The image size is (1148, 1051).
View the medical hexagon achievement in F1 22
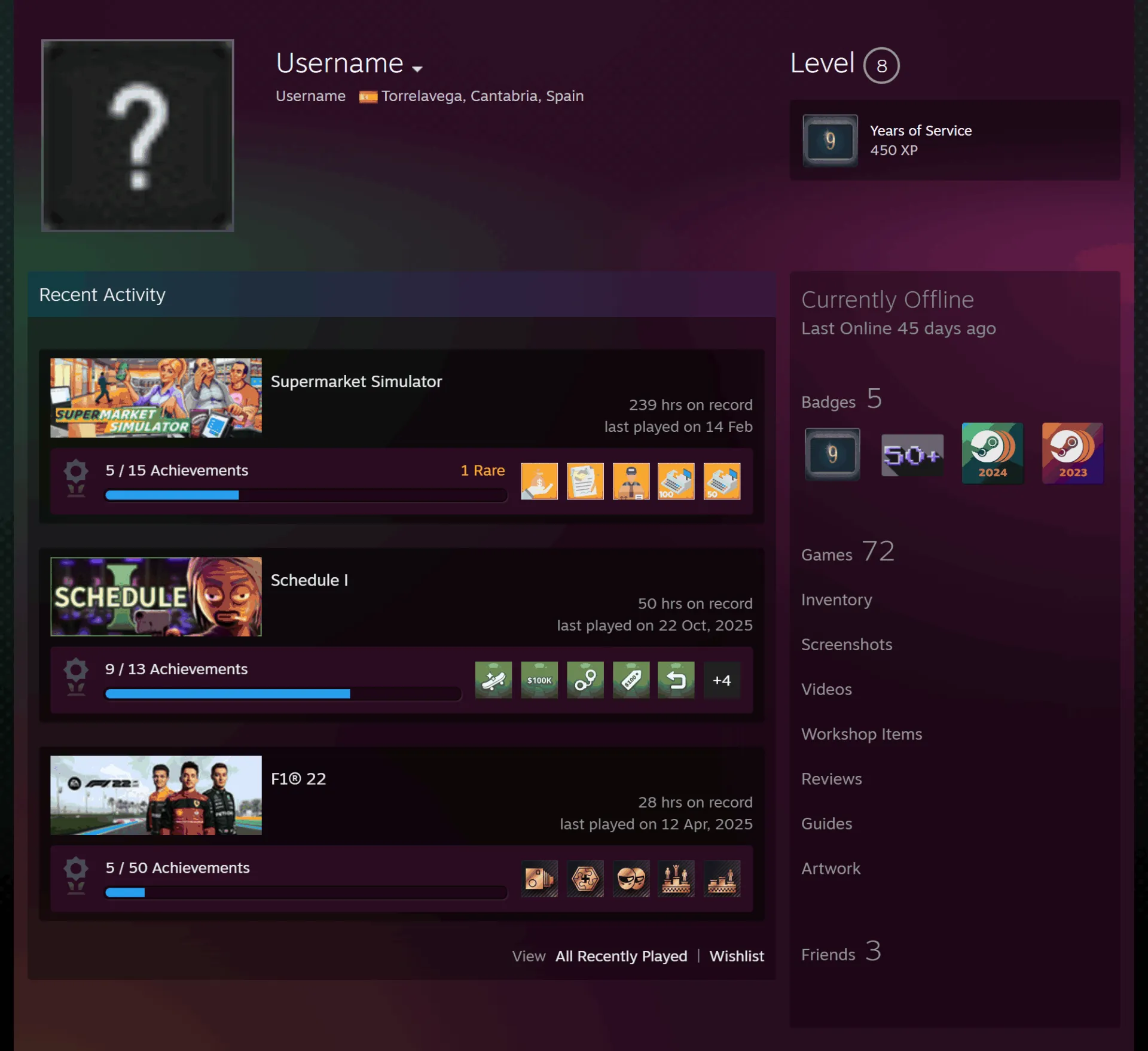click(x=585, y=878)
